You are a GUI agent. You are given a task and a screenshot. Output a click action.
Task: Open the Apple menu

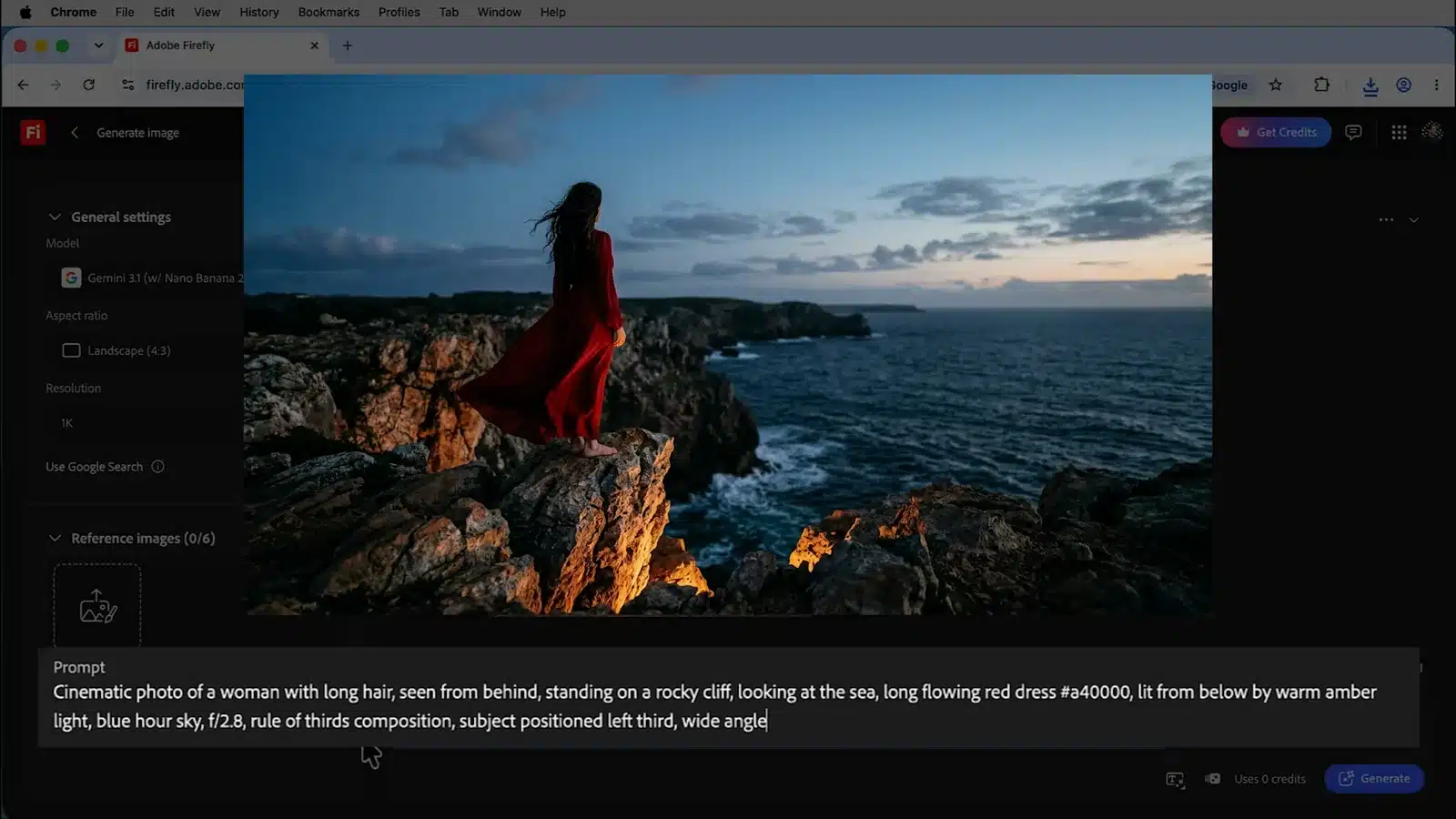point(25,12)
